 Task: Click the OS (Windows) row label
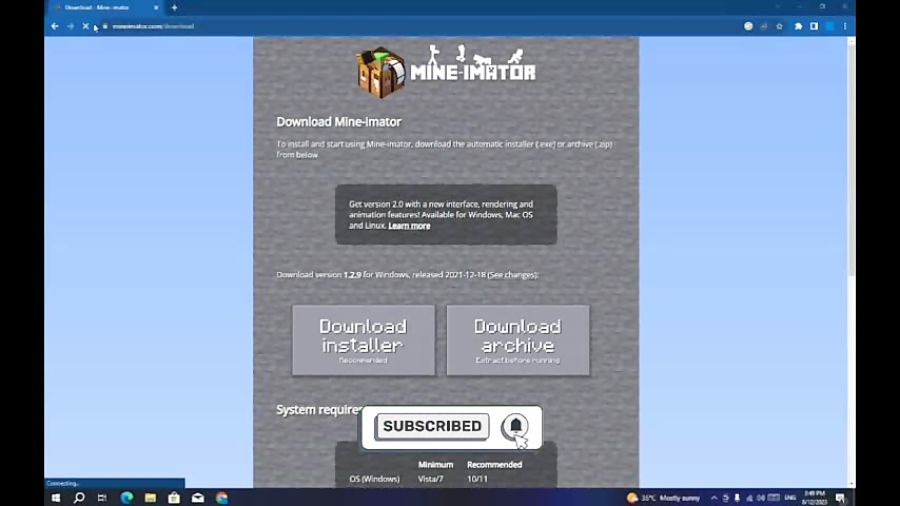(374, 478)
